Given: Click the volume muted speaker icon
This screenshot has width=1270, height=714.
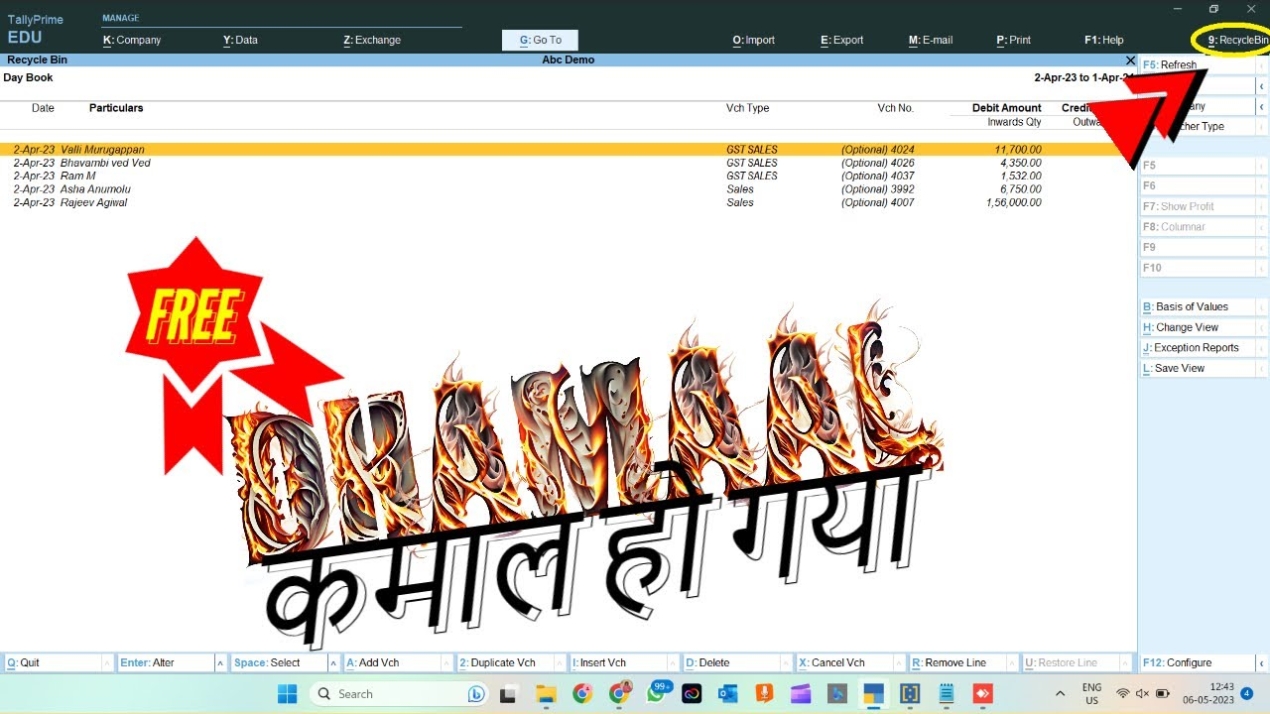Looking at the screenshot, I should (1142, 693).
